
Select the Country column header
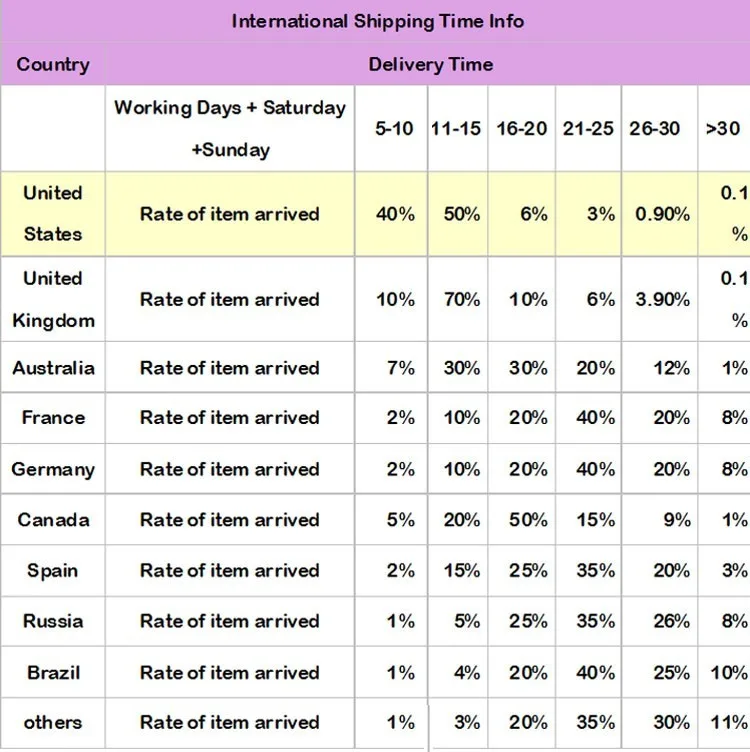coord(52,65)
